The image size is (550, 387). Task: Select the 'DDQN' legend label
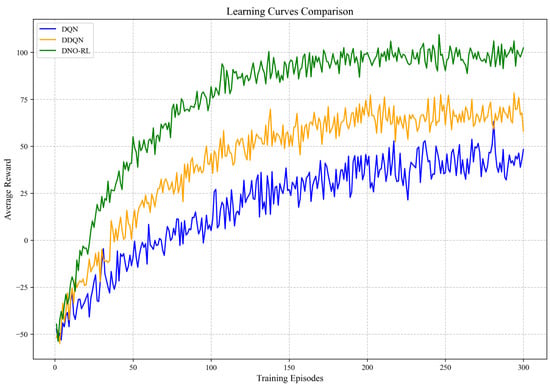(x=73, y=40)
